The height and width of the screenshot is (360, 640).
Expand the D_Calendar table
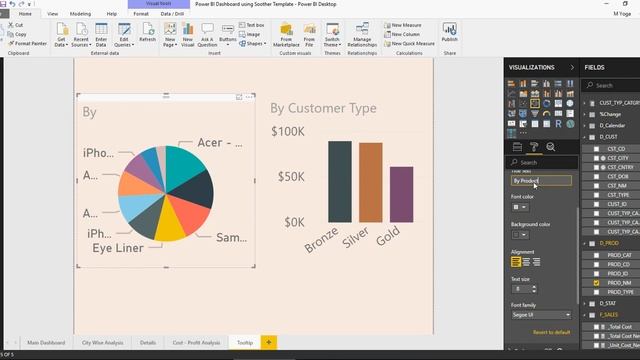pos(585,126)
